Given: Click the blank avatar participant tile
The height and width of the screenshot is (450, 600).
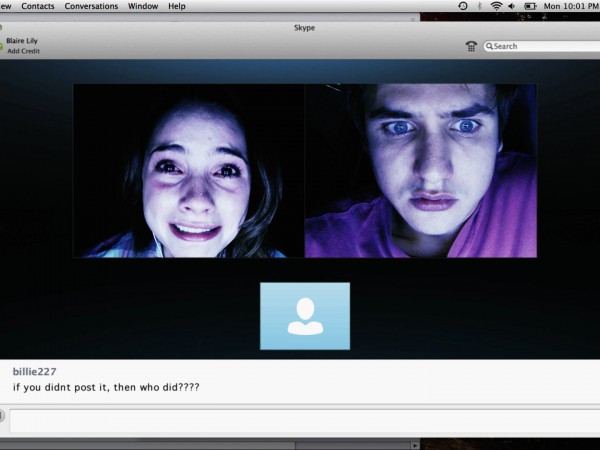Looking at the screenshot, I should (305, 316).
